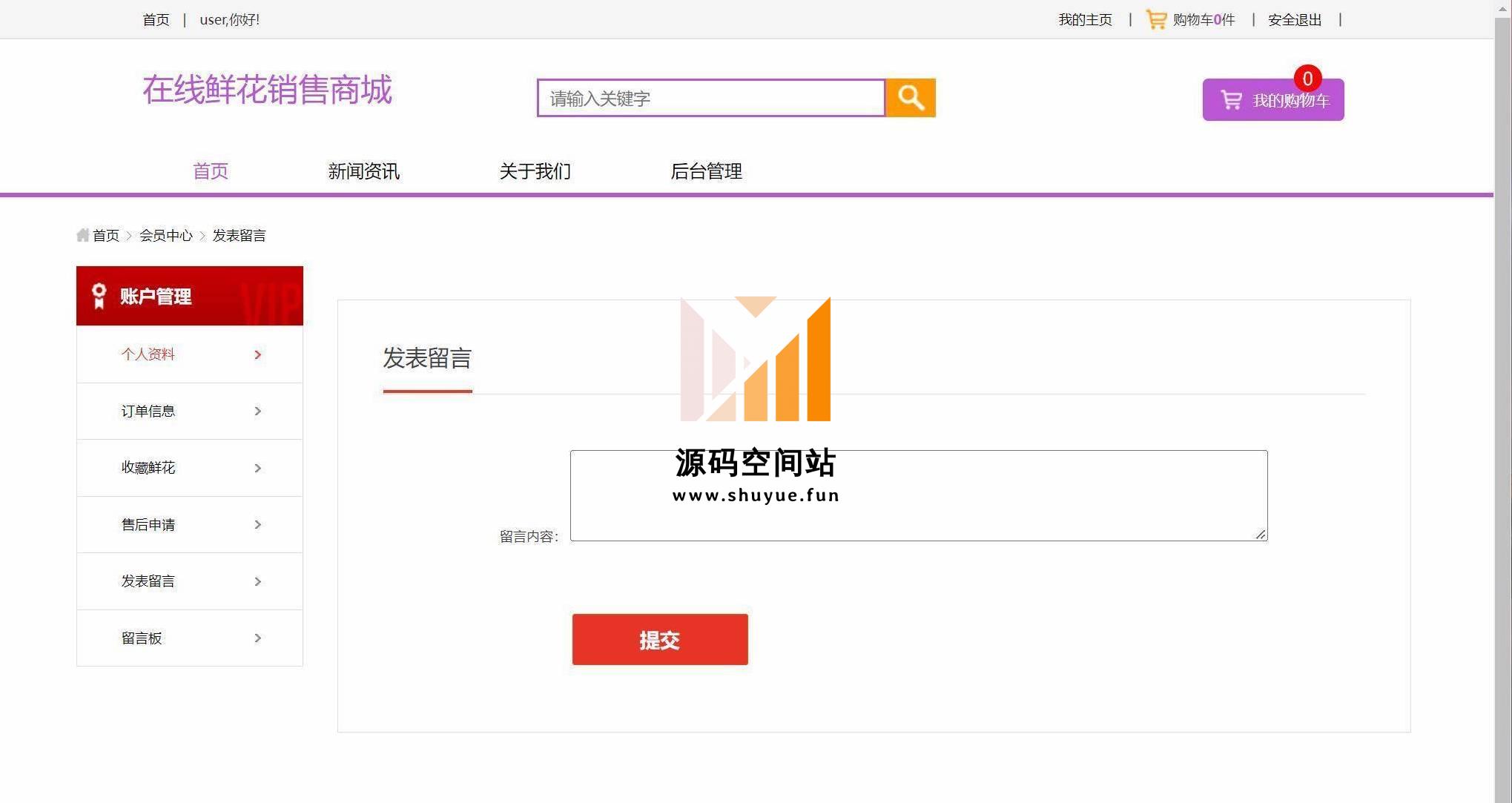Screen dimensions: 1512x803
Task: Click 首页 in the breadcrumb
Action: point(106,235)
